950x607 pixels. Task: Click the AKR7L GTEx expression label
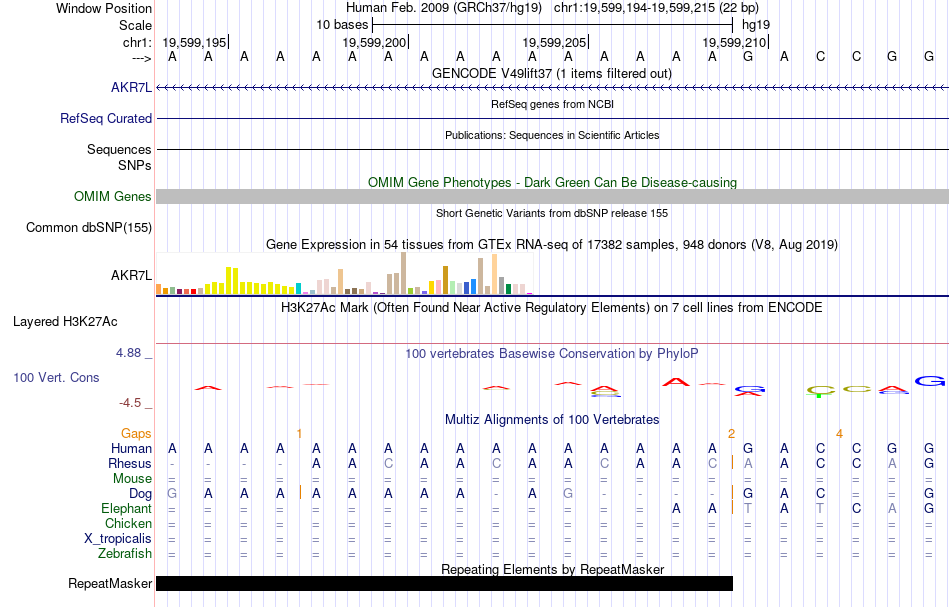131,275
